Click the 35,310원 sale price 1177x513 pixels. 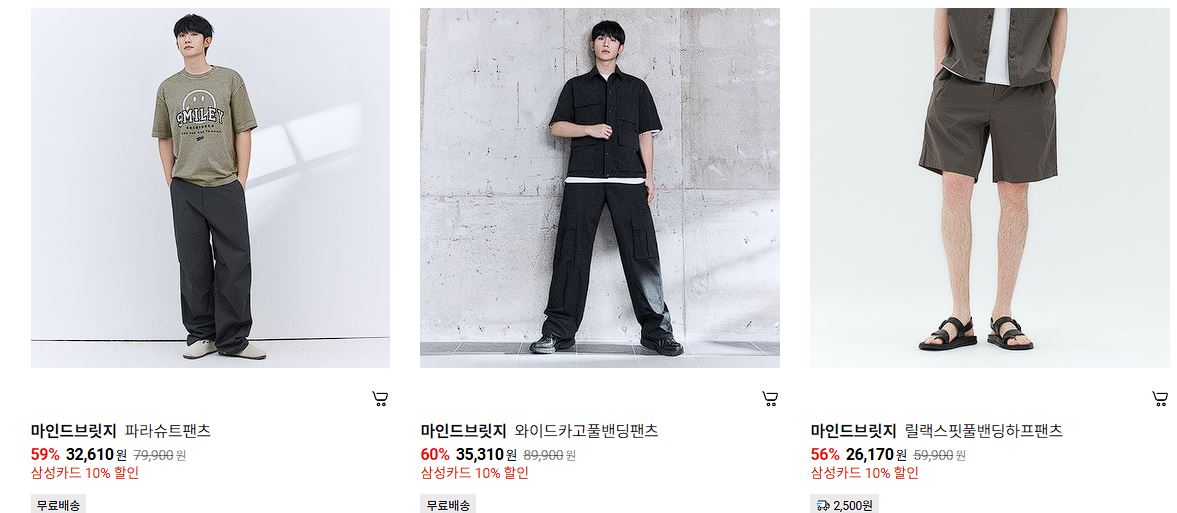point(486,454)
